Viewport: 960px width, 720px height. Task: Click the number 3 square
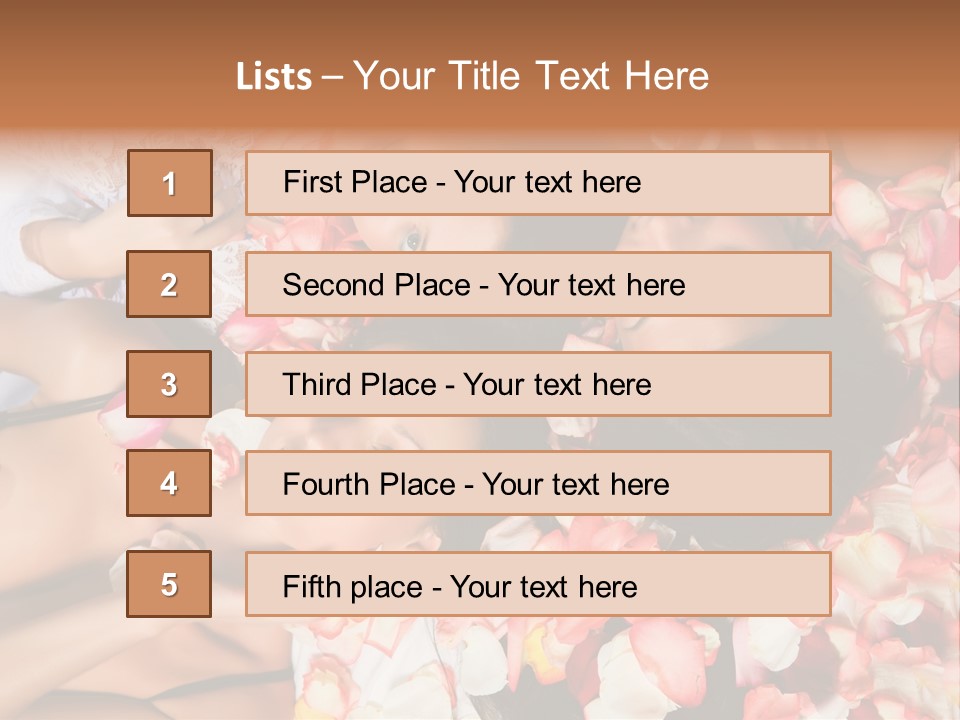pyautogui.click(x=169, y=384)
